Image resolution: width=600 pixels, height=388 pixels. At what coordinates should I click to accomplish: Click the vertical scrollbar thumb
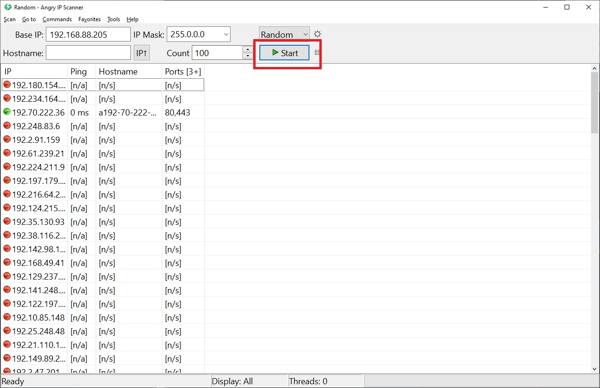[x=594, y=103]
